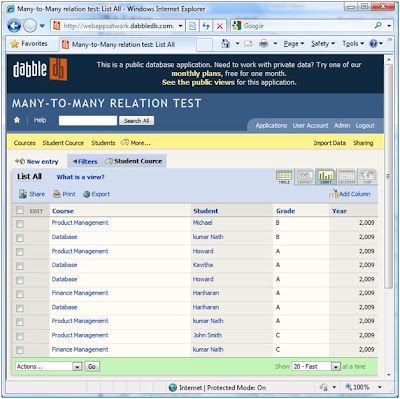Click the search magnifier icon
This screenshot has height=399, width=400.
tap(378, 25)
